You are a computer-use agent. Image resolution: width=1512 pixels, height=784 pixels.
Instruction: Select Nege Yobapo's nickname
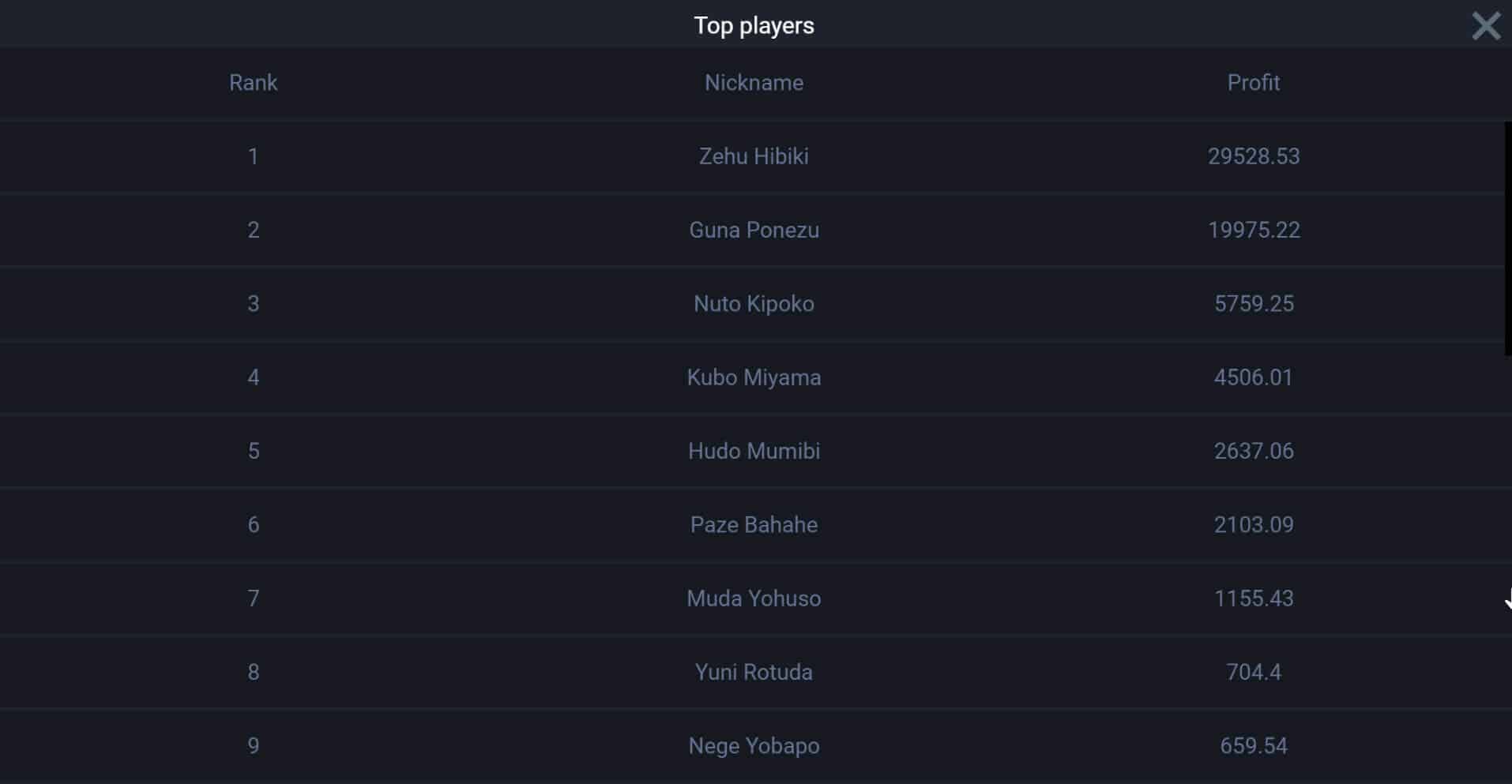[x=754, y=746]
